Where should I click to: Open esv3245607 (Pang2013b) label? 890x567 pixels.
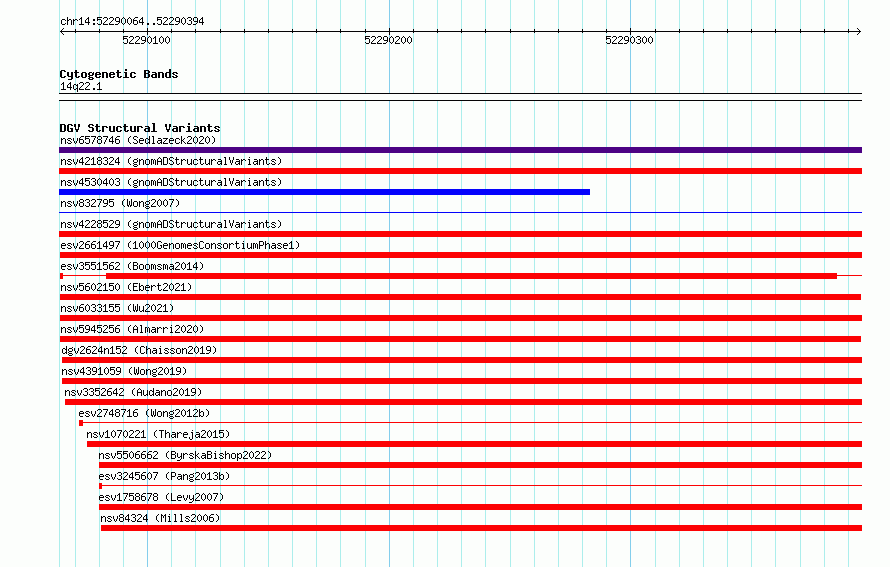pos(164,476)
